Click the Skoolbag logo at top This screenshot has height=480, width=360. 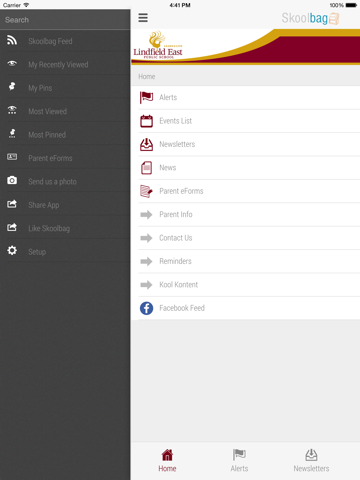pos(310,18)
